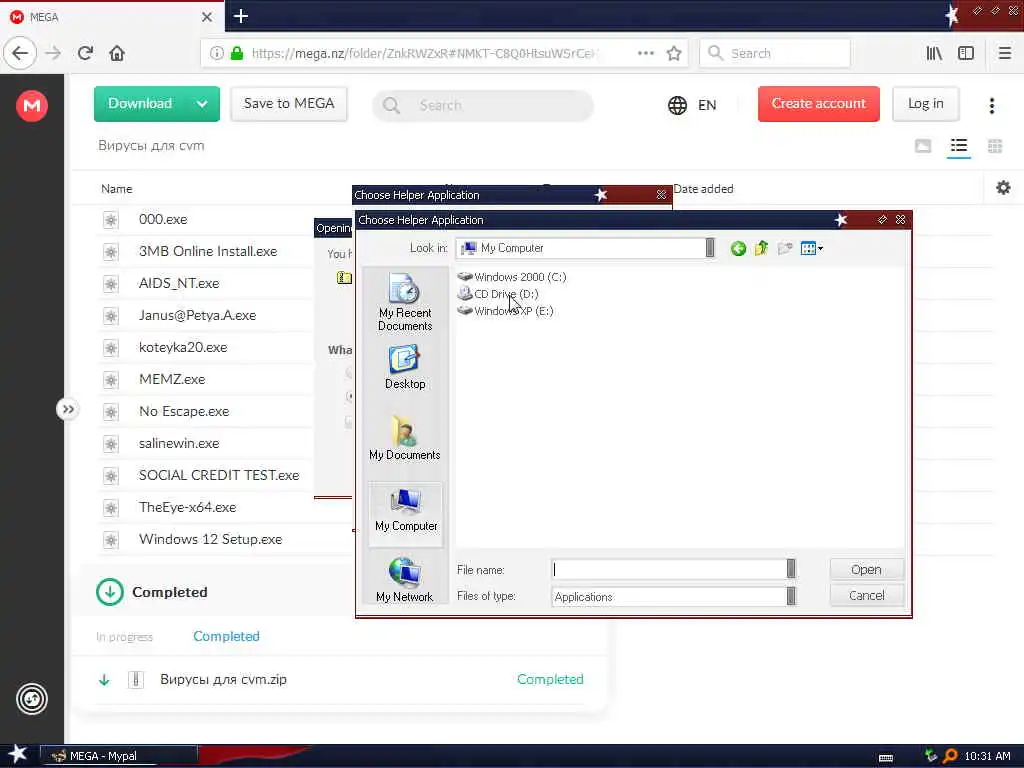1024x768 pixels.
Task: Select the MEGA browser tab
Action: pos(112,17)
